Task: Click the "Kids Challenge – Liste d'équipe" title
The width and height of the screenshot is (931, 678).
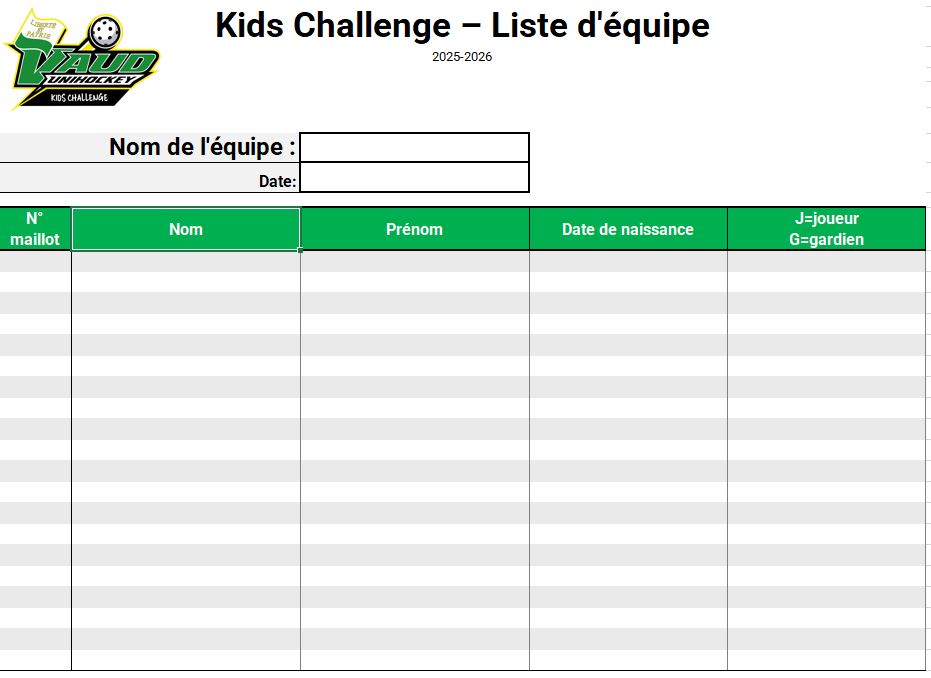Action: [x=462, y=26]
